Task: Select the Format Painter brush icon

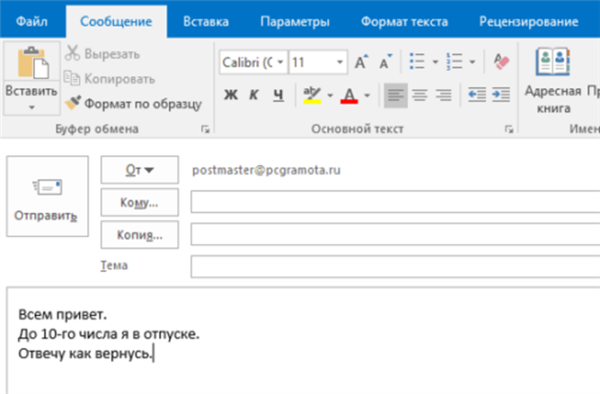Action: (x=73, y=103)
